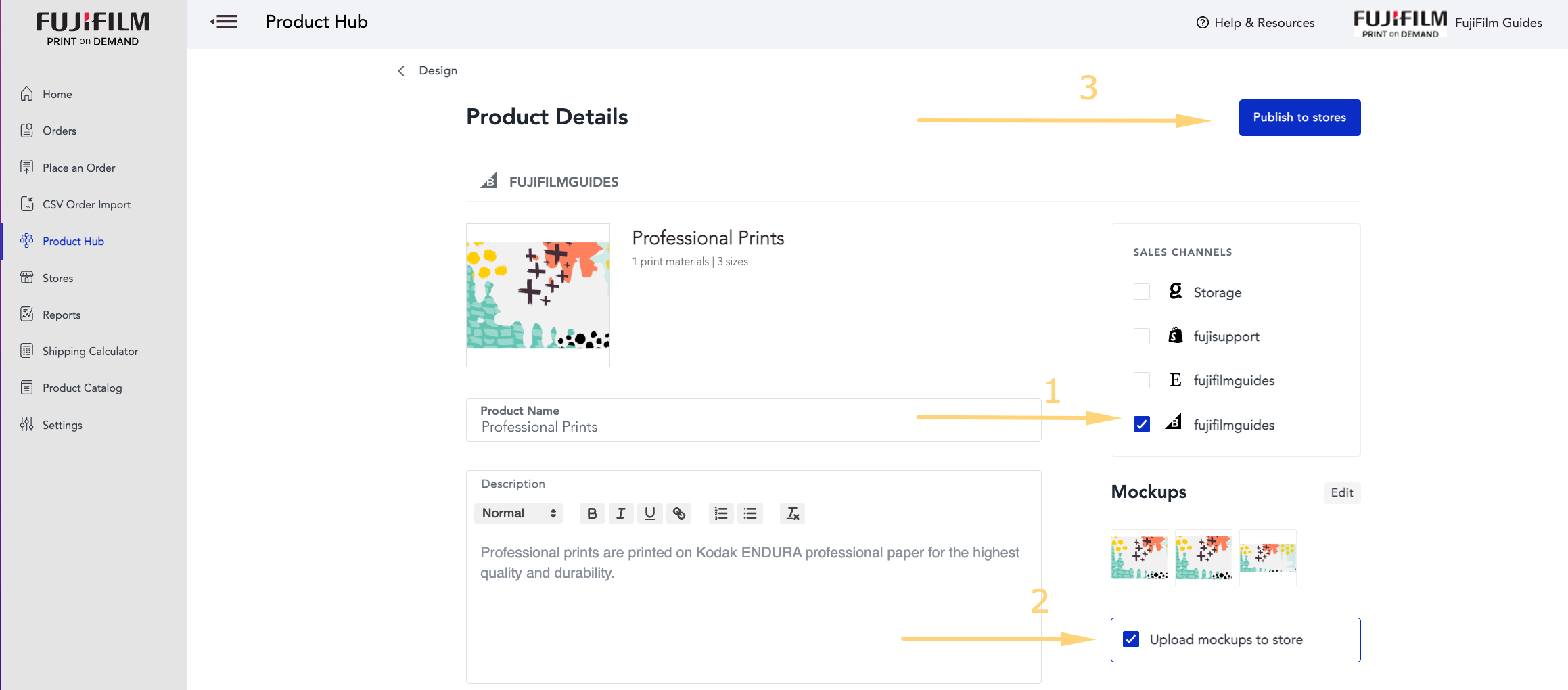
Task: Click the Product Name input field
Action: click(754, 420)
